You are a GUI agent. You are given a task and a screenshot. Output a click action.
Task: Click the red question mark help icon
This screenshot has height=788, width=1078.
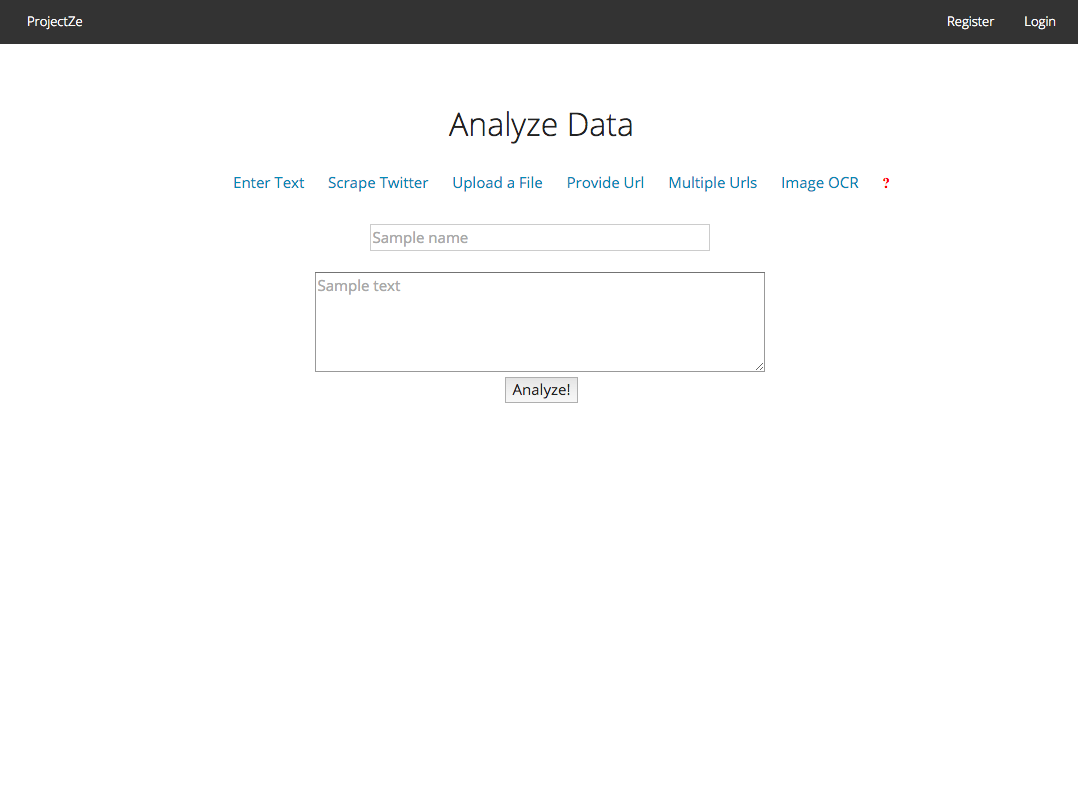click(886, 183)
